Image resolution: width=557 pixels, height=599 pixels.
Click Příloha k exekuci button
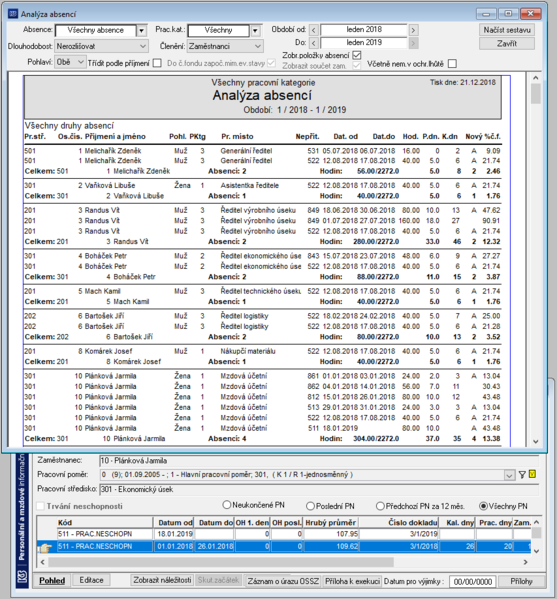pos(352,581)
